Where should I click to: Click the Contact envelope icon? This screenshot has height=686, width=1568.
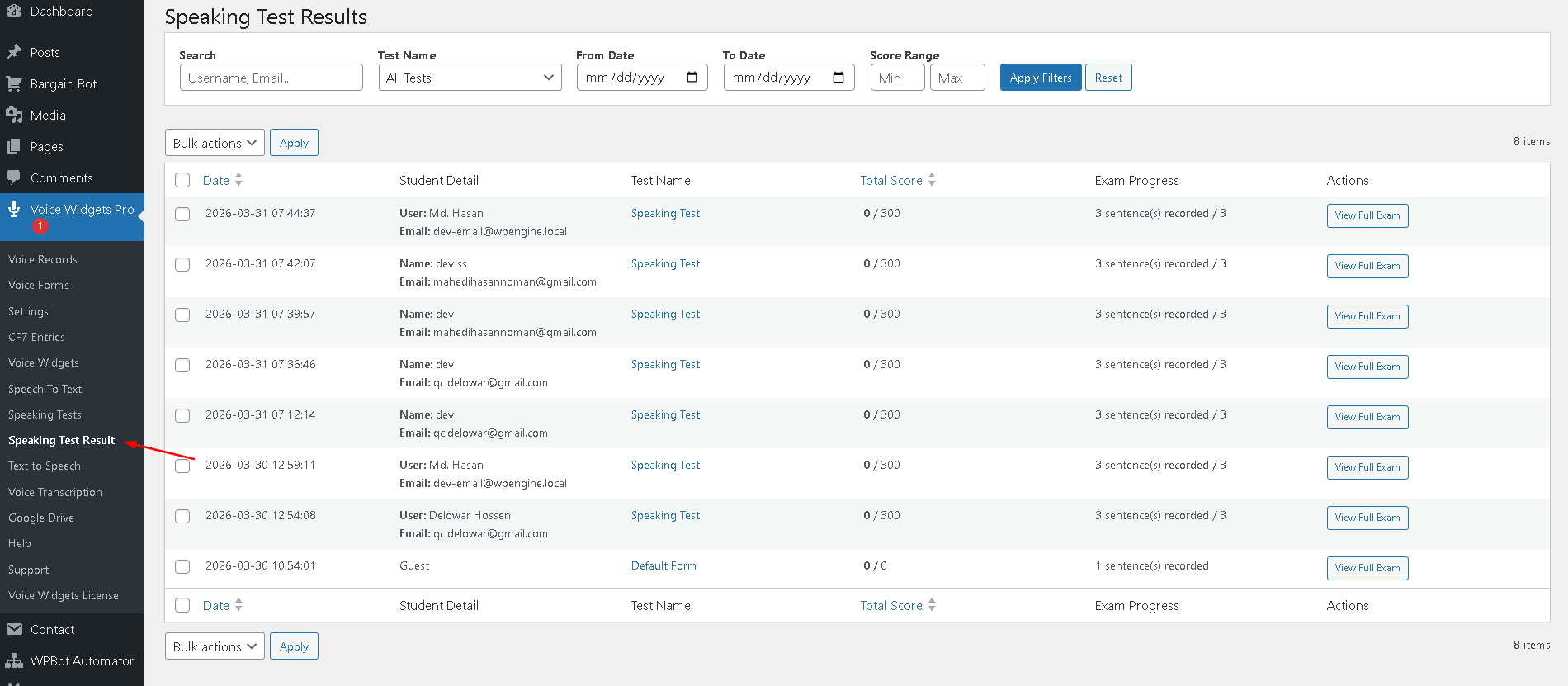tap(14, 629)
